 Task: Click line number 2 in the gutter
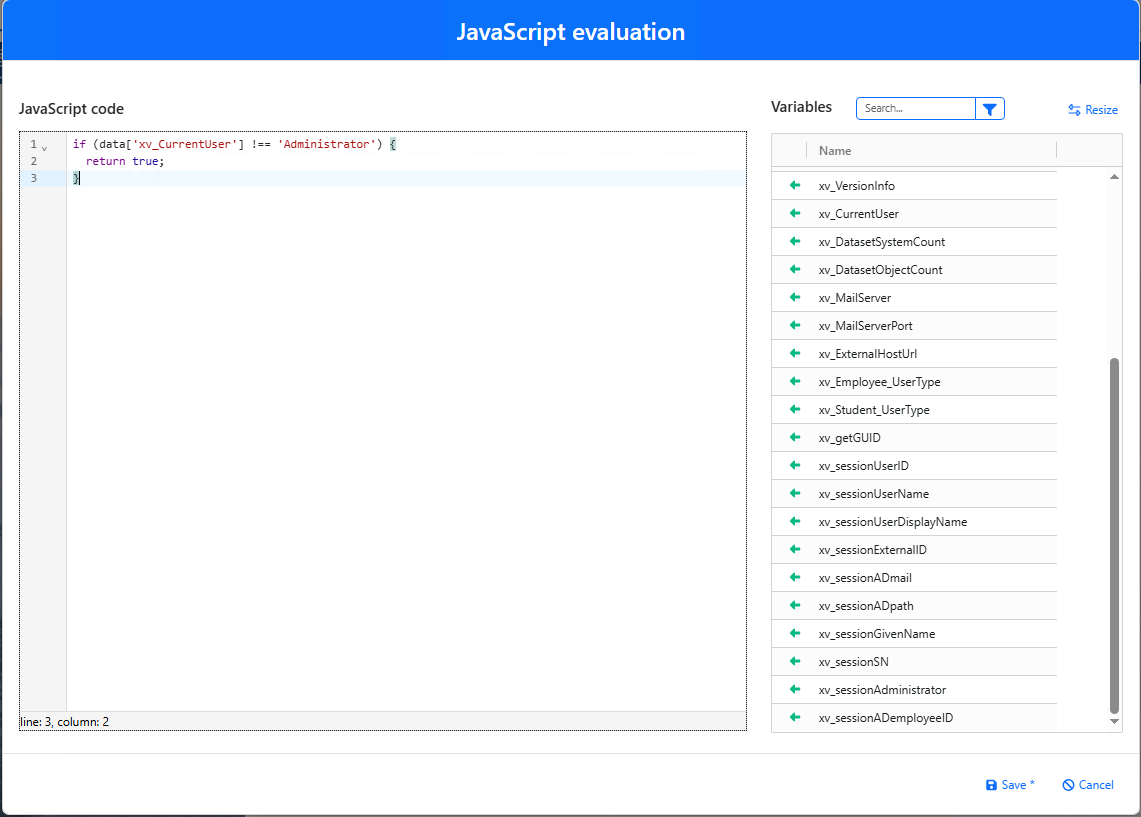pos(33,161)
